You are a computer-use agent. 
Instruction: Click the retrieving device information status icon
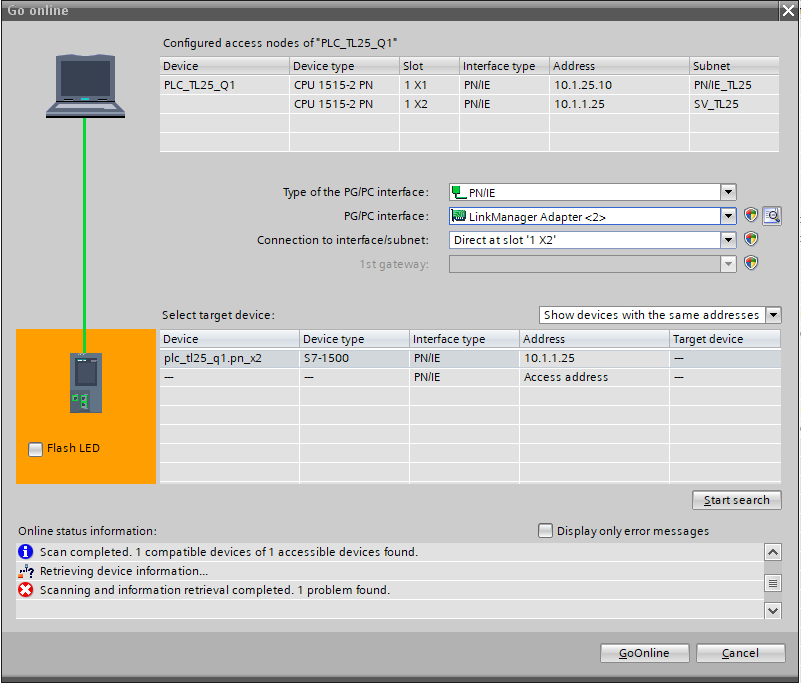click(x=26, y=571)
